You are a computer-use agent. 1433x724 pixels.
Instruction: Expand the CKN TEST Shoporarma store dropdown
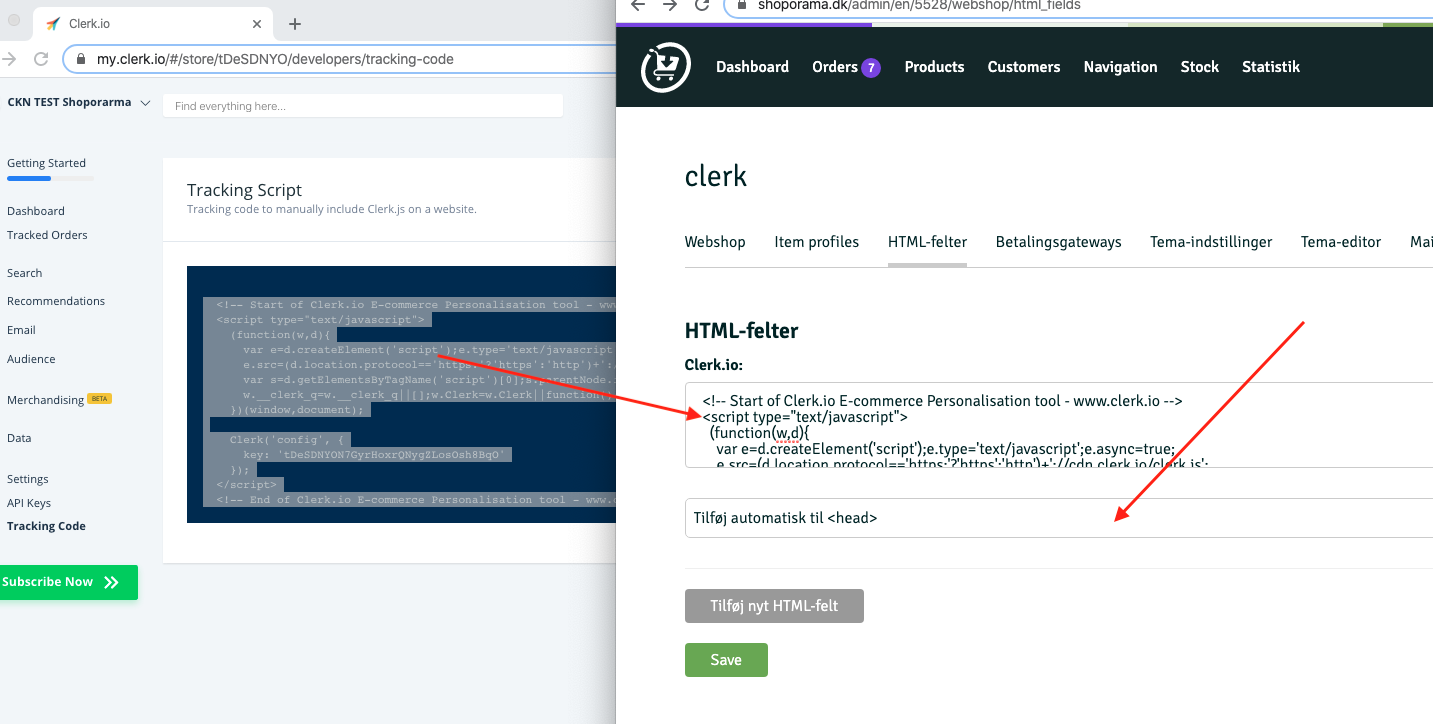145,102
